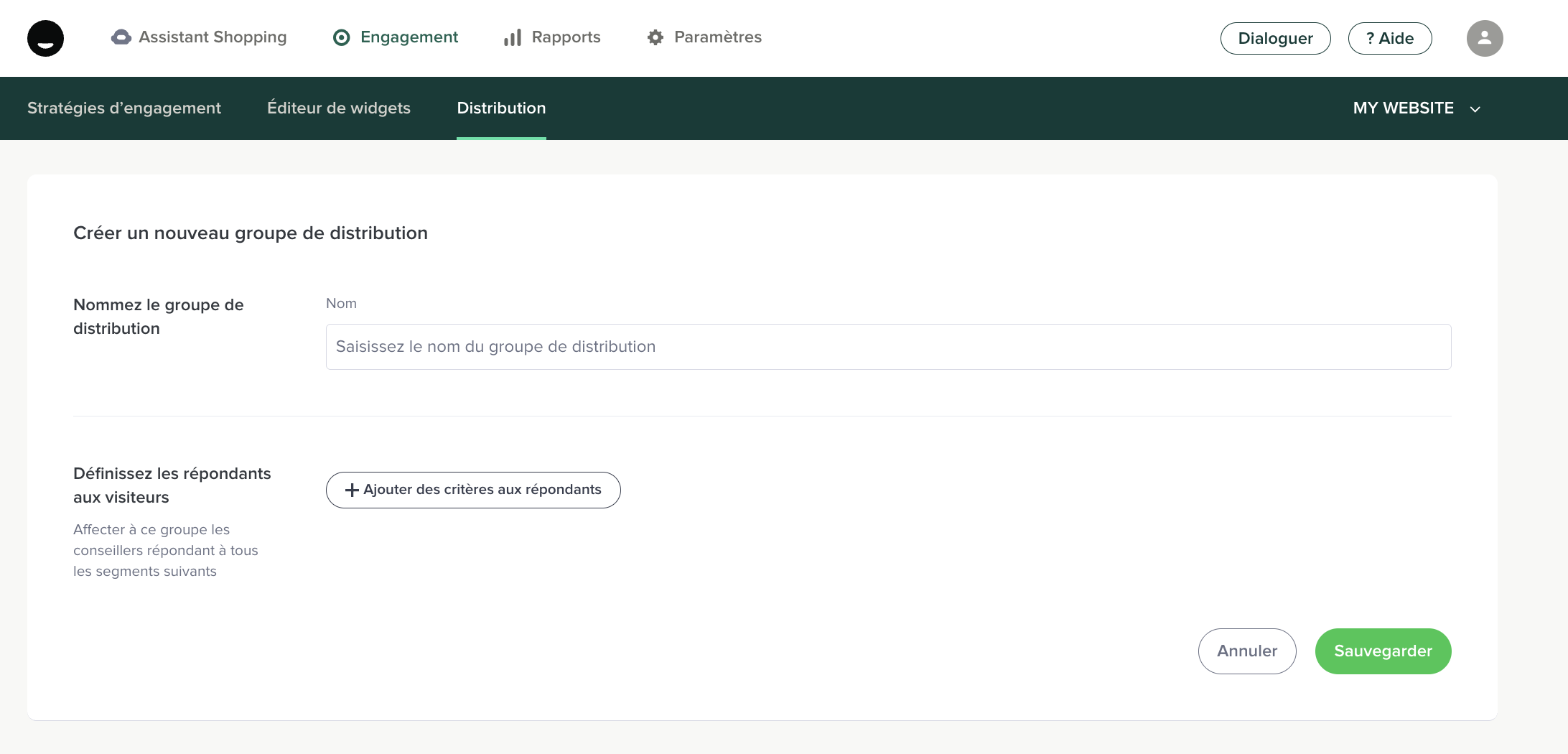The image size is (1568, 754).
Task: Click the Rapports bar chart icon
Action: (513, 37)
